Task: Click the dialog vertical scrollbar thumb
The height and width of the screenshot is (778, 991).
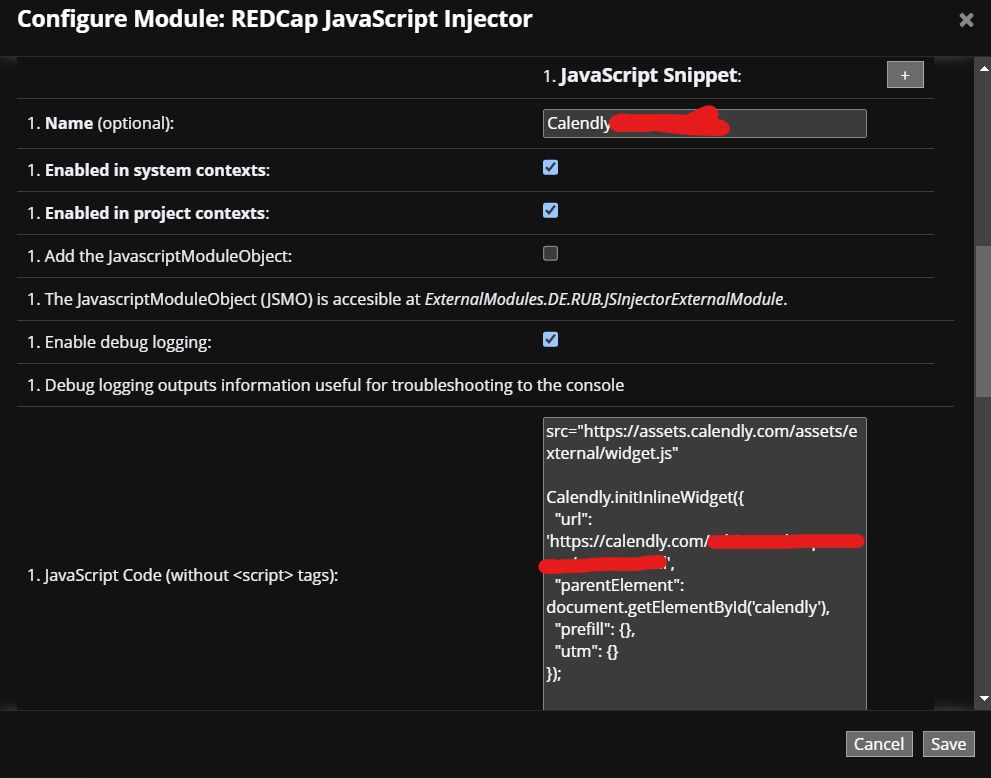Action: pos(983,321)
